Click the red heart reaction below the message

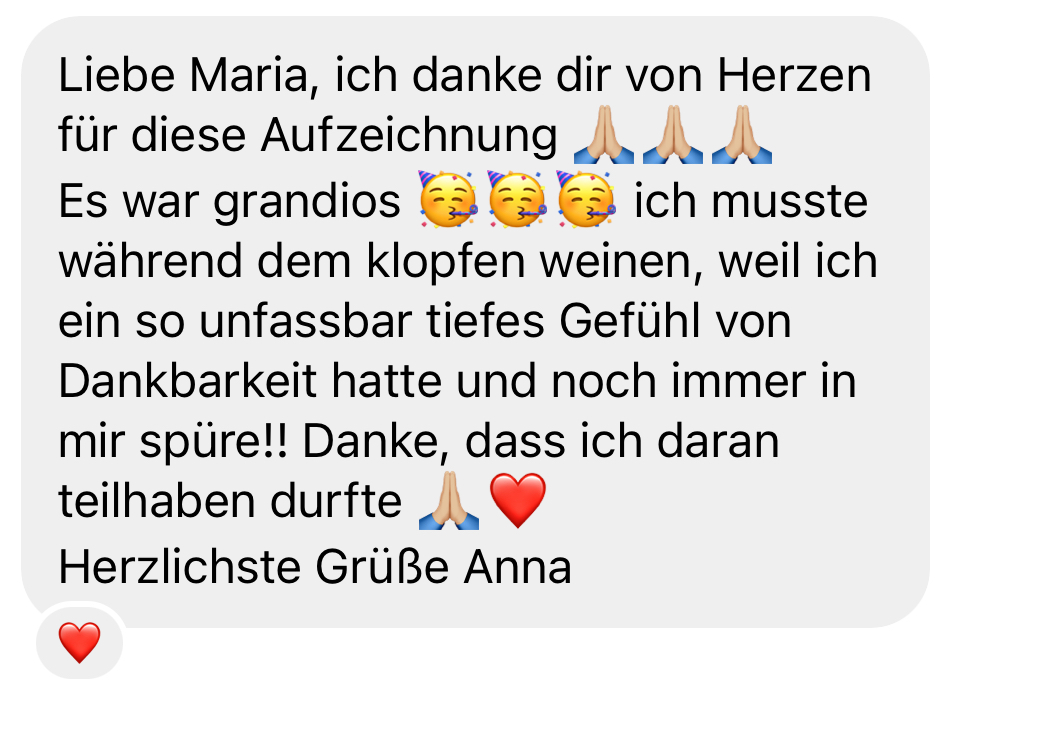(80, 642)
